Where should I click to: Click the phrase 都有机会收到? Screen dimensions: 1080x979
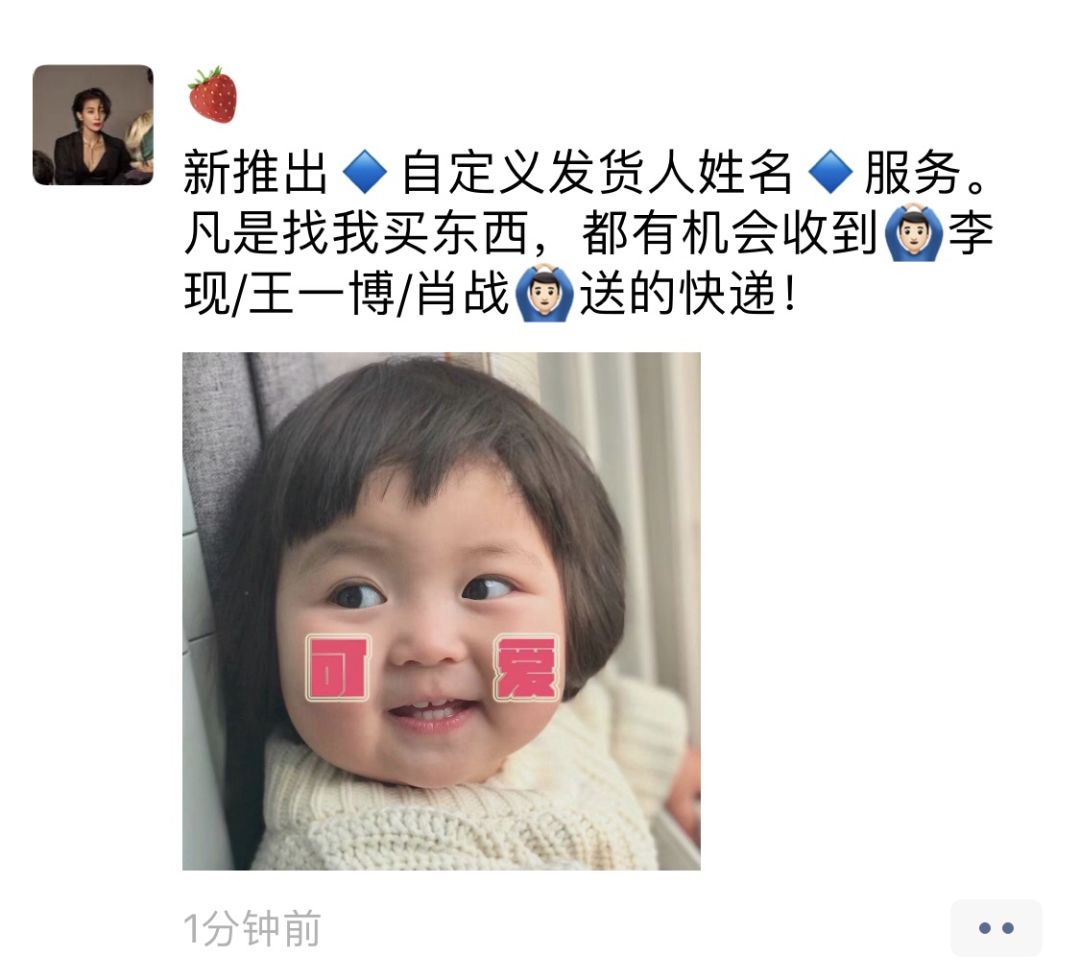(x=729, y=233)
